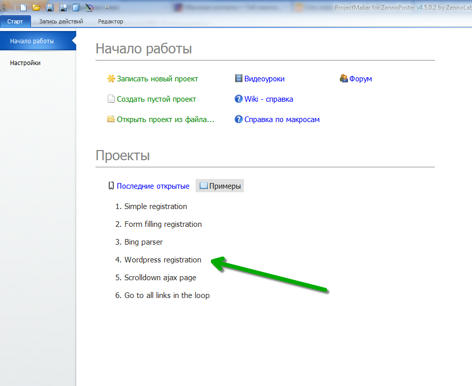
Task: Click the film icon beside Видеоуроки
Action: point(238,78)
